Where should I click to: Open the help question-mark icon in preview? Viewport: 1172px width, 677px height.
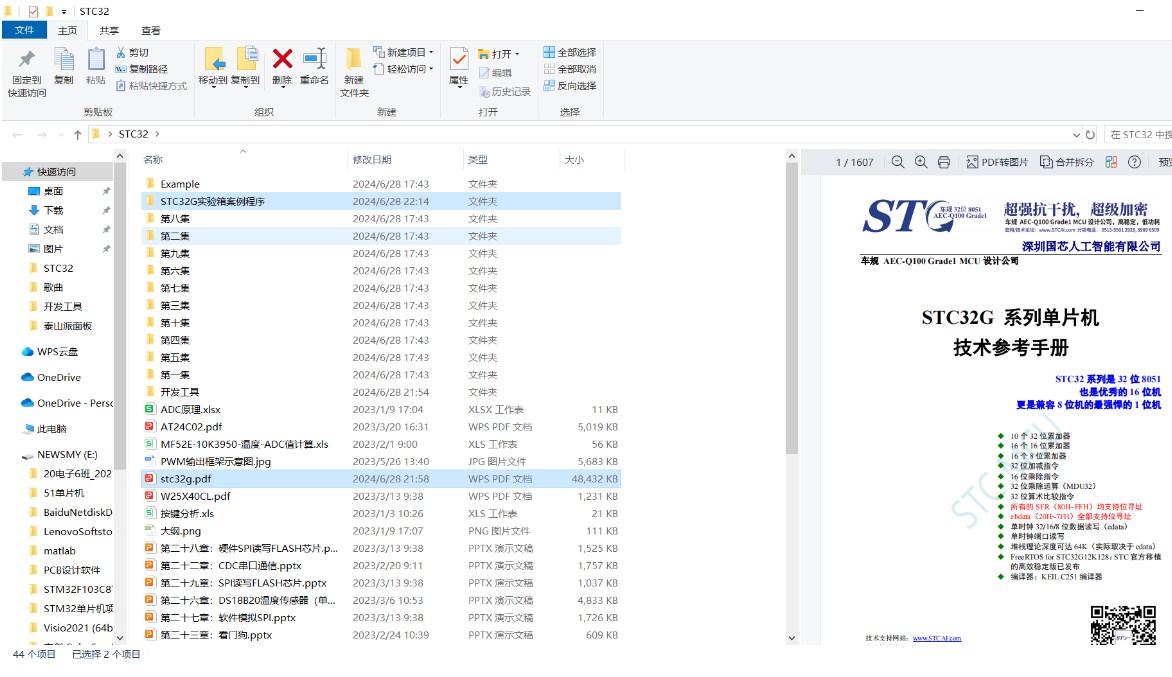click(1134, 162)
